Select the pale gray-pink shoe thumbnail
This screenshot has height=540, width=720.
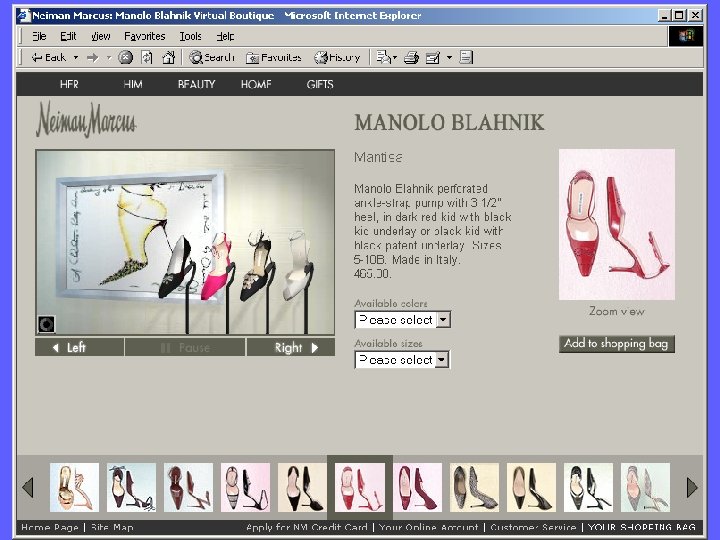tap(645, 487)
